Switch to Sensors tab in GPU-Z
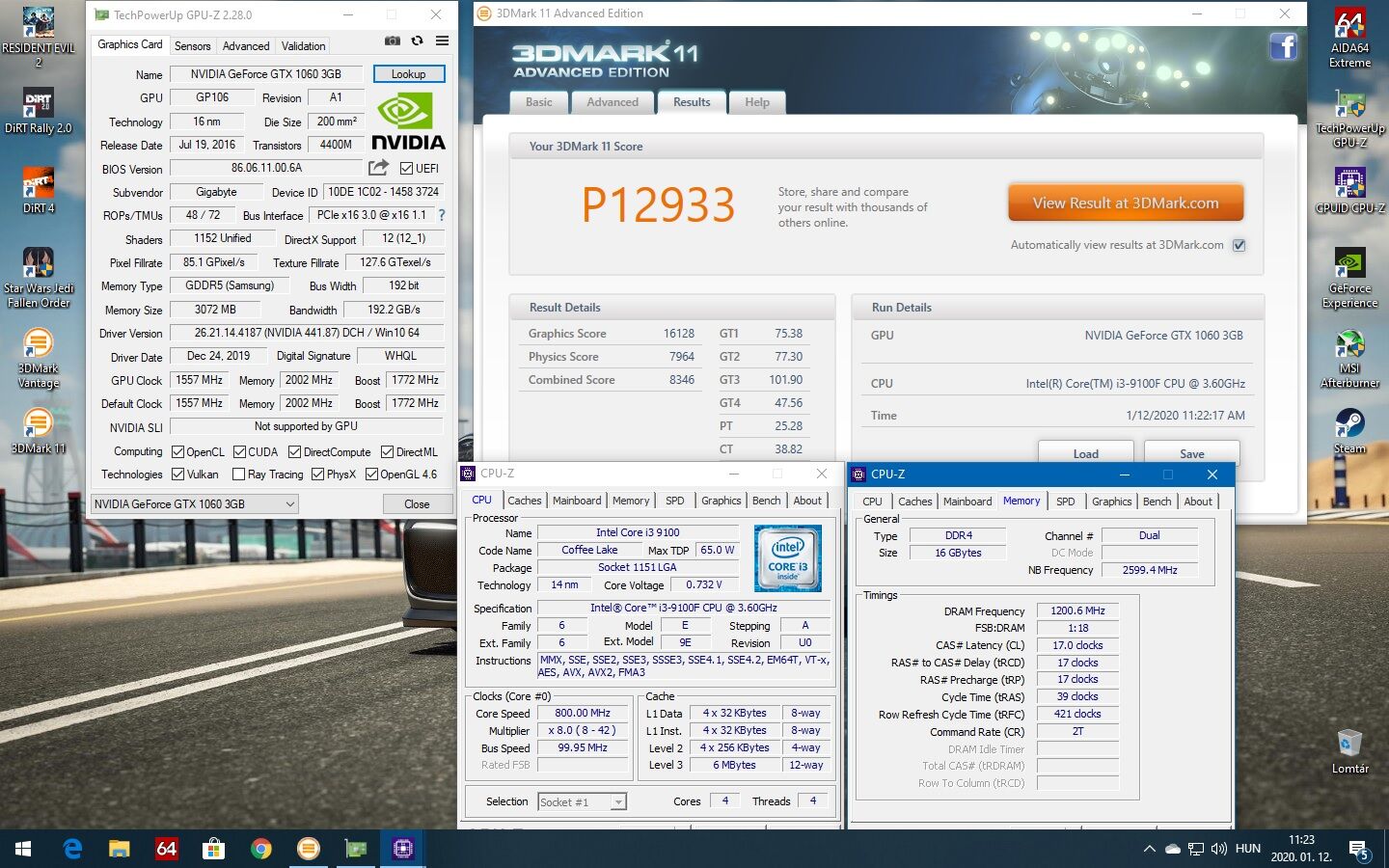 [192, 45]
